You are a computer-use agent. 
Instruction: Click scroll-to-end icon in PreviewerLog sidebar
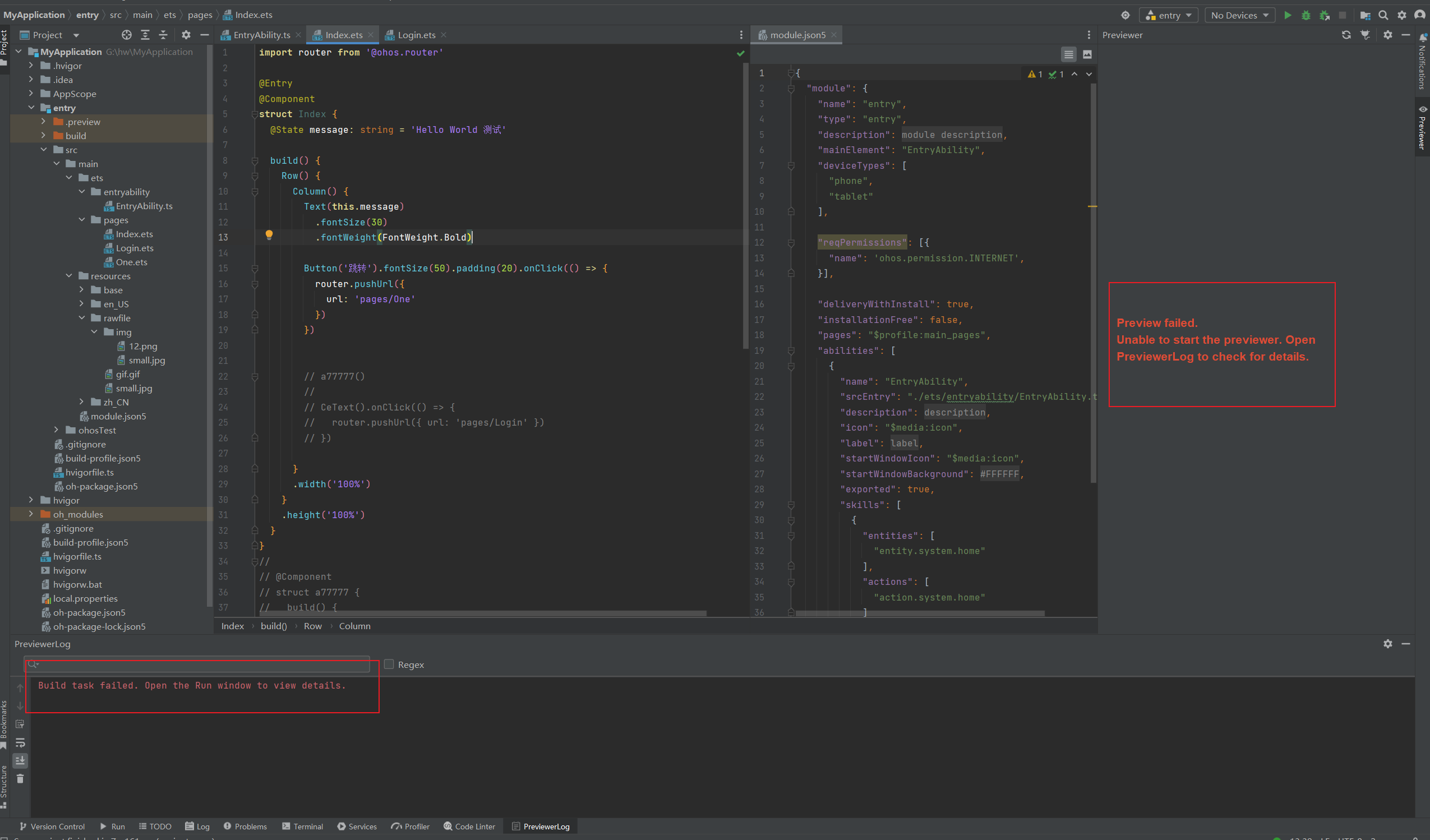coord(20,760)
